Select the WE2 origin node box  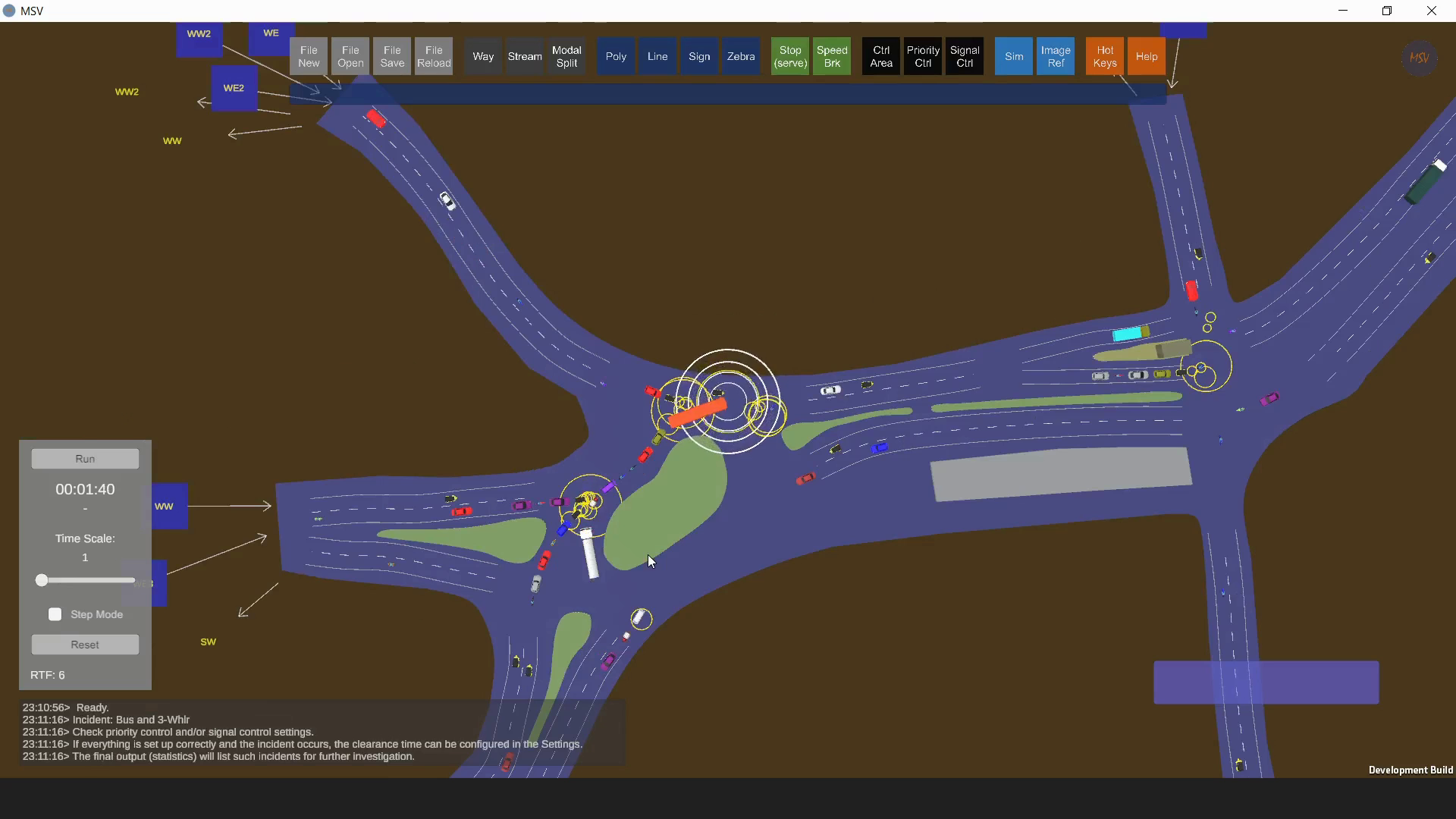click(x=234, y=89)
